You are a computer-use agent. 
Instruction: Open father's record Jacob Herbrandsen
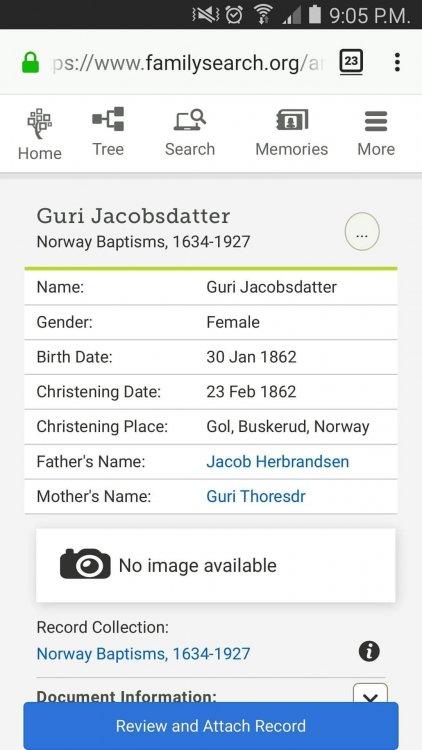[x=278, y=462]
